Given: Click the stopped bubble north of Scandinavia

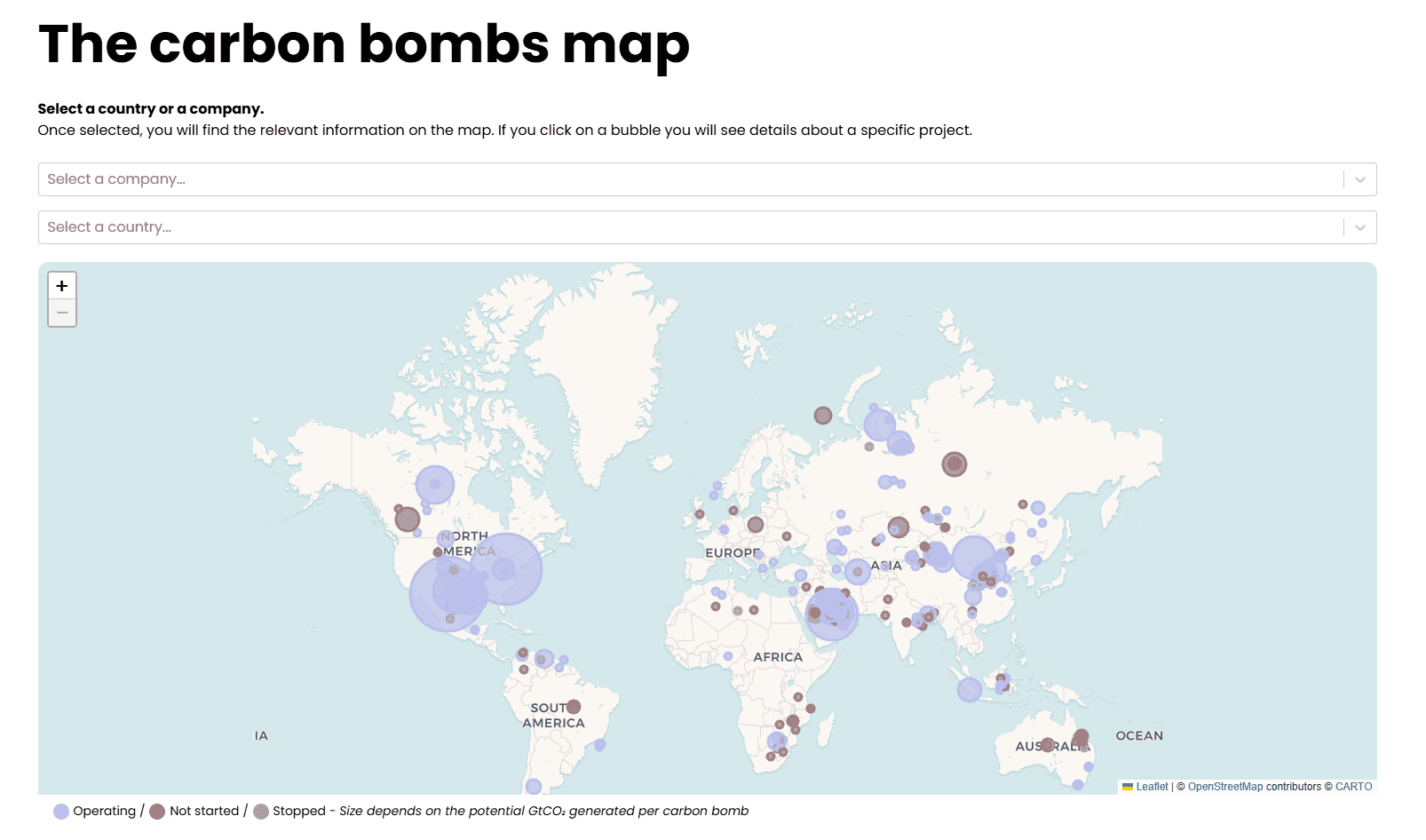Looking at the screenshot, I should [x=823, y=415].
